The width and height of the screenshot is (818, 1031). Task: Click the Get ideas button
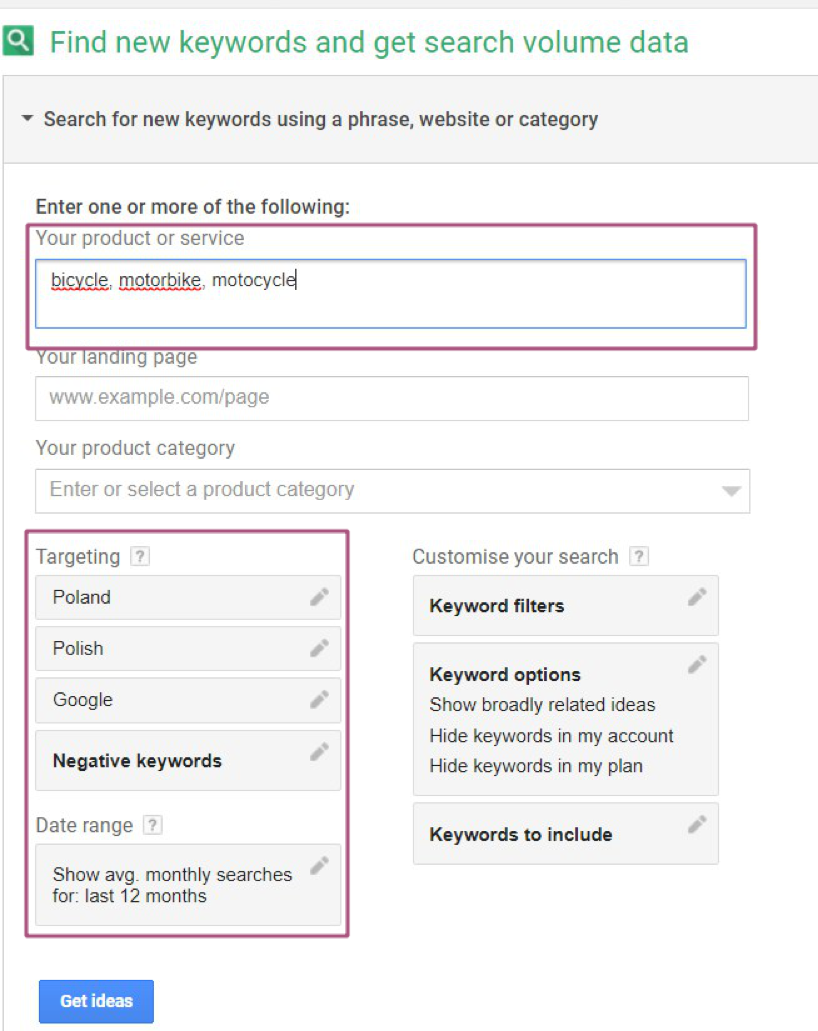pos(96,1001)
